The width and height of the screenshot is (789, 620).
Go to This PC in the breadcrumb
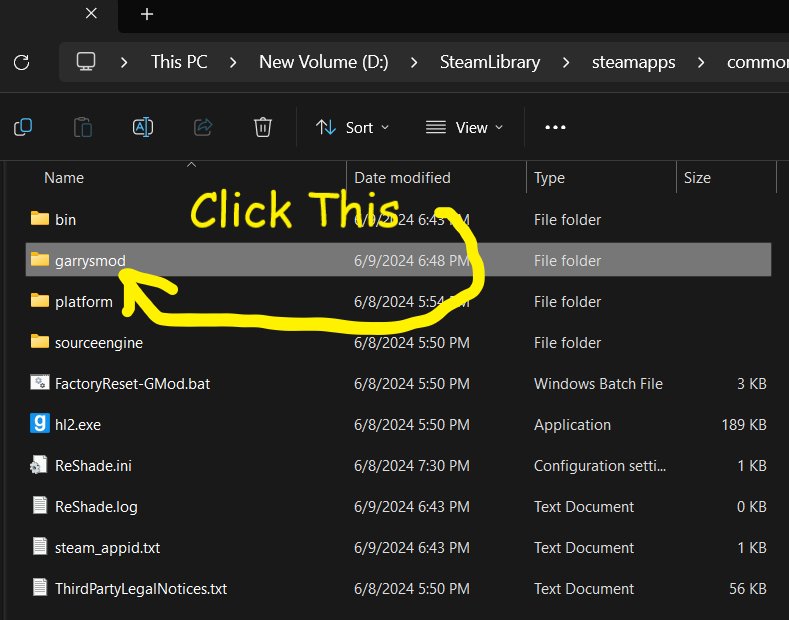click(179, 62)
